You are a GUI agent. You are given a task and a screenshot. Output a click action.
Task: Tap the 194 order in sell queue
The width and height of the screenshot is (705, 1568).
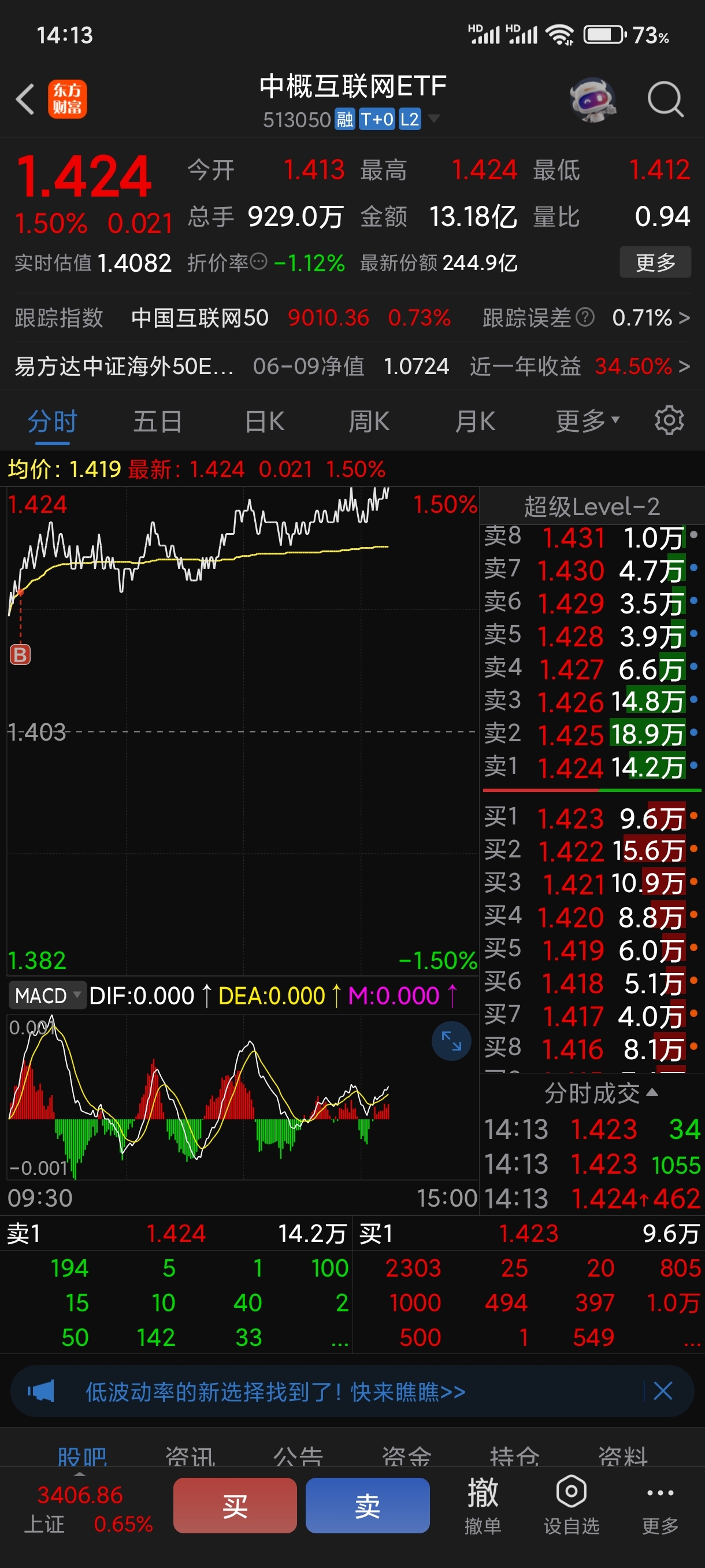pos(69,1268)
